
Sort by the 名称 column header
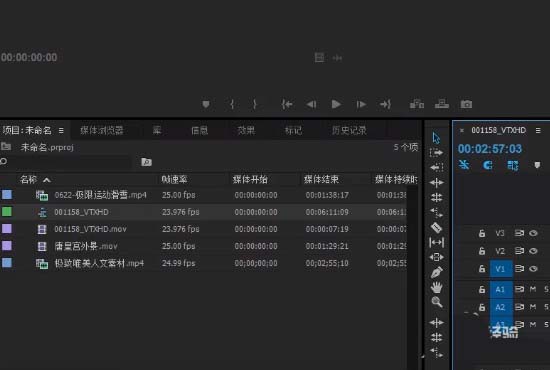[29, 180]
